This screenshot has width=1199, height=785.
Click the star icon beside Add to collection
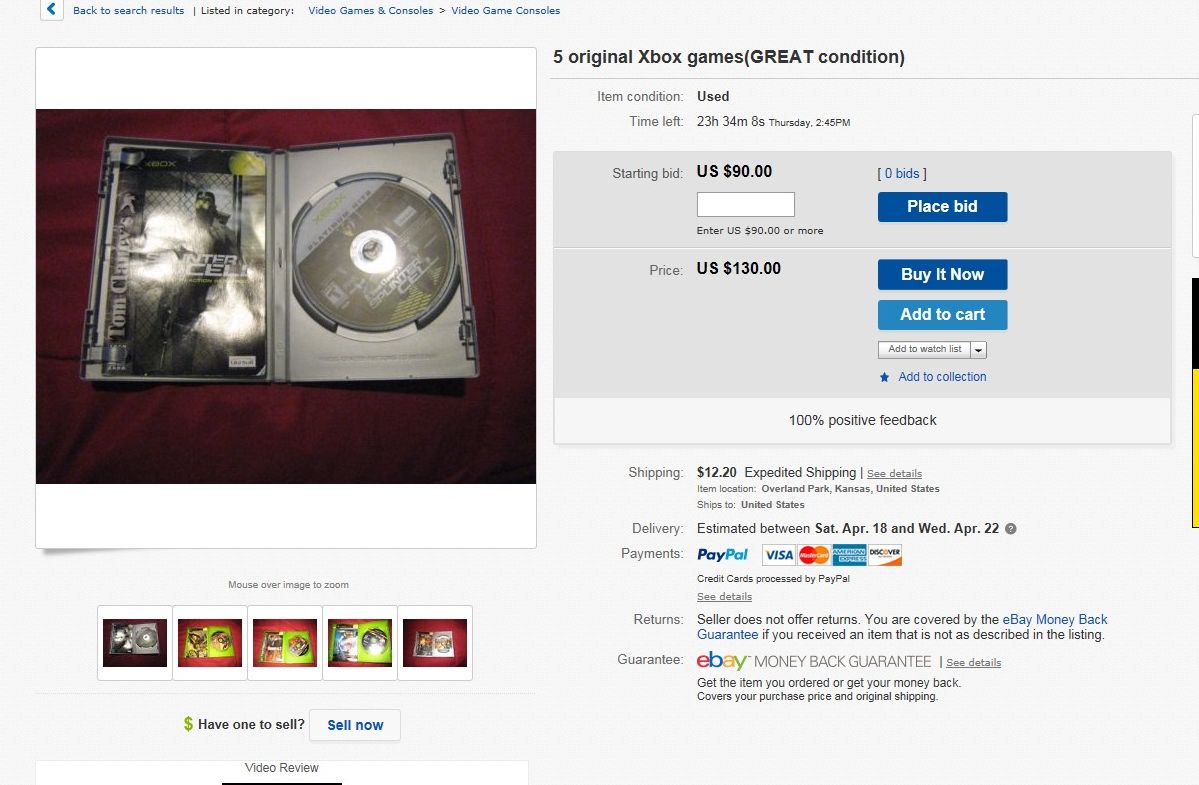pyautogui.click(x=885, y=377)
